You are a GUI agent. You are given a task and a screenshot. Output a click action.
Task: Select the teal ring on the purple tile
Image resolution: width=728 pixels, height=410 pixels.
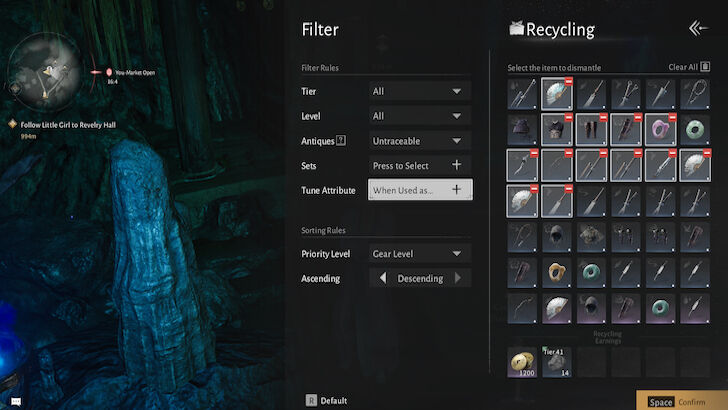(x=660, y=308)
